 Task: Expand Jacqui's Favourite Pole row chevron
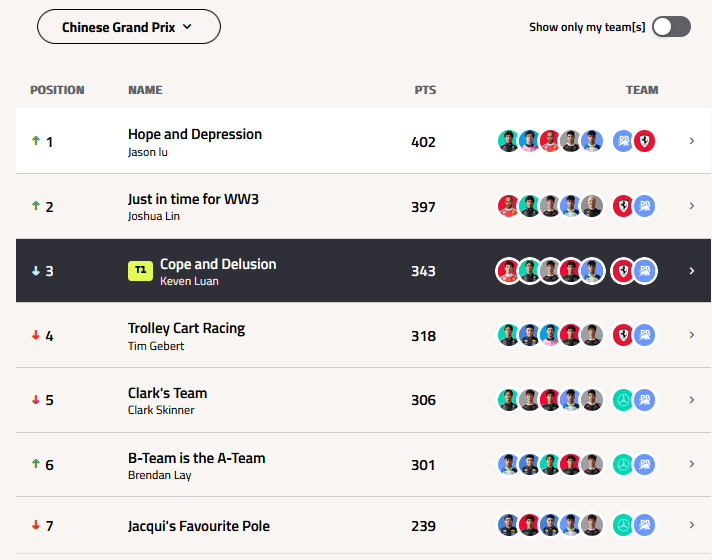[x=691, y=524]
